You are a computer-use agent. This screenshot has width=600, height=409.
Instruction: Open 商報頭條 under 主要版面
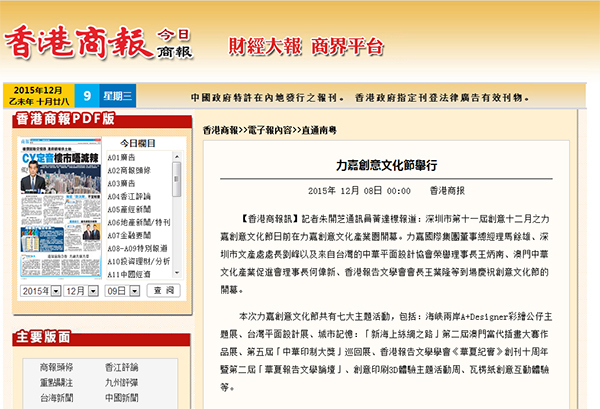pyautogui.click(x=56, y=367)
